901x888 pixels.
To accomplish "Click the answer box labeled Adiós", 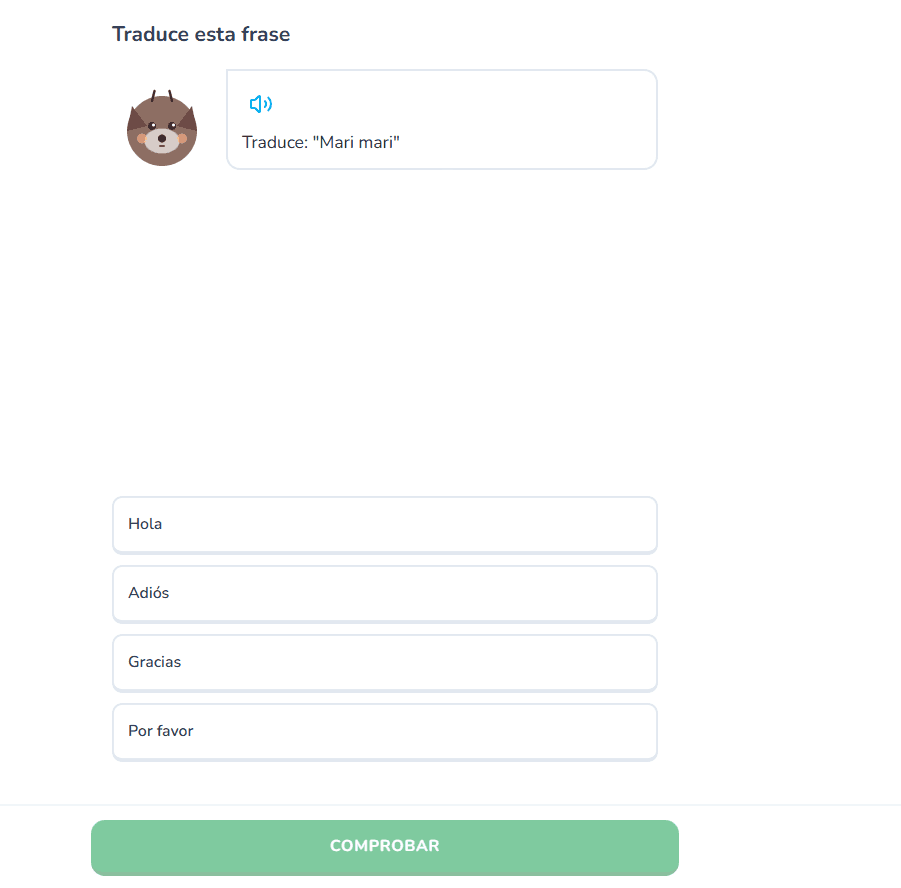I will click(384, 593).
